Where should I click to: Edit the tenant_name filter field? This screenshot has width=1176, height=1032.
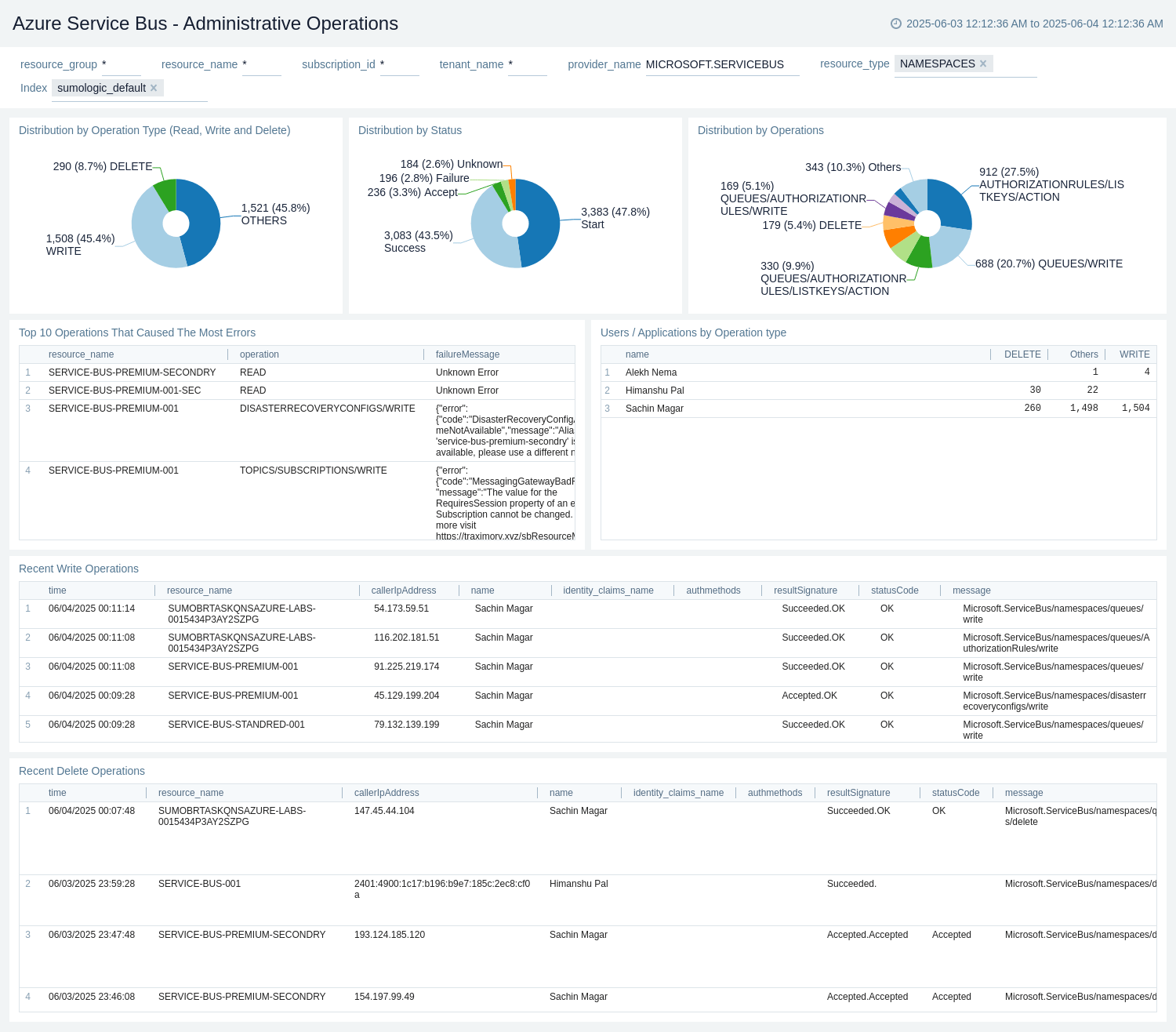[527, 64]
